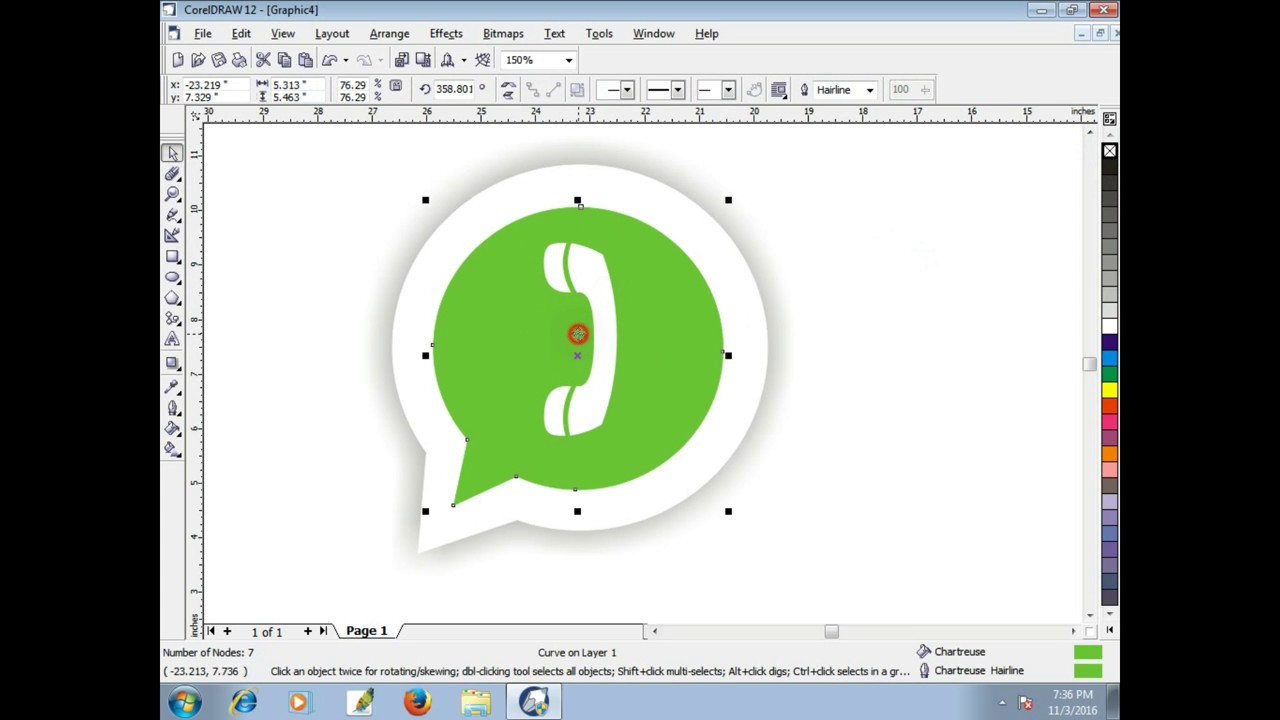Click the Cut scissors icon
Image resolution: width=1280 pixels, height=720 pixels.
point(264,60)
